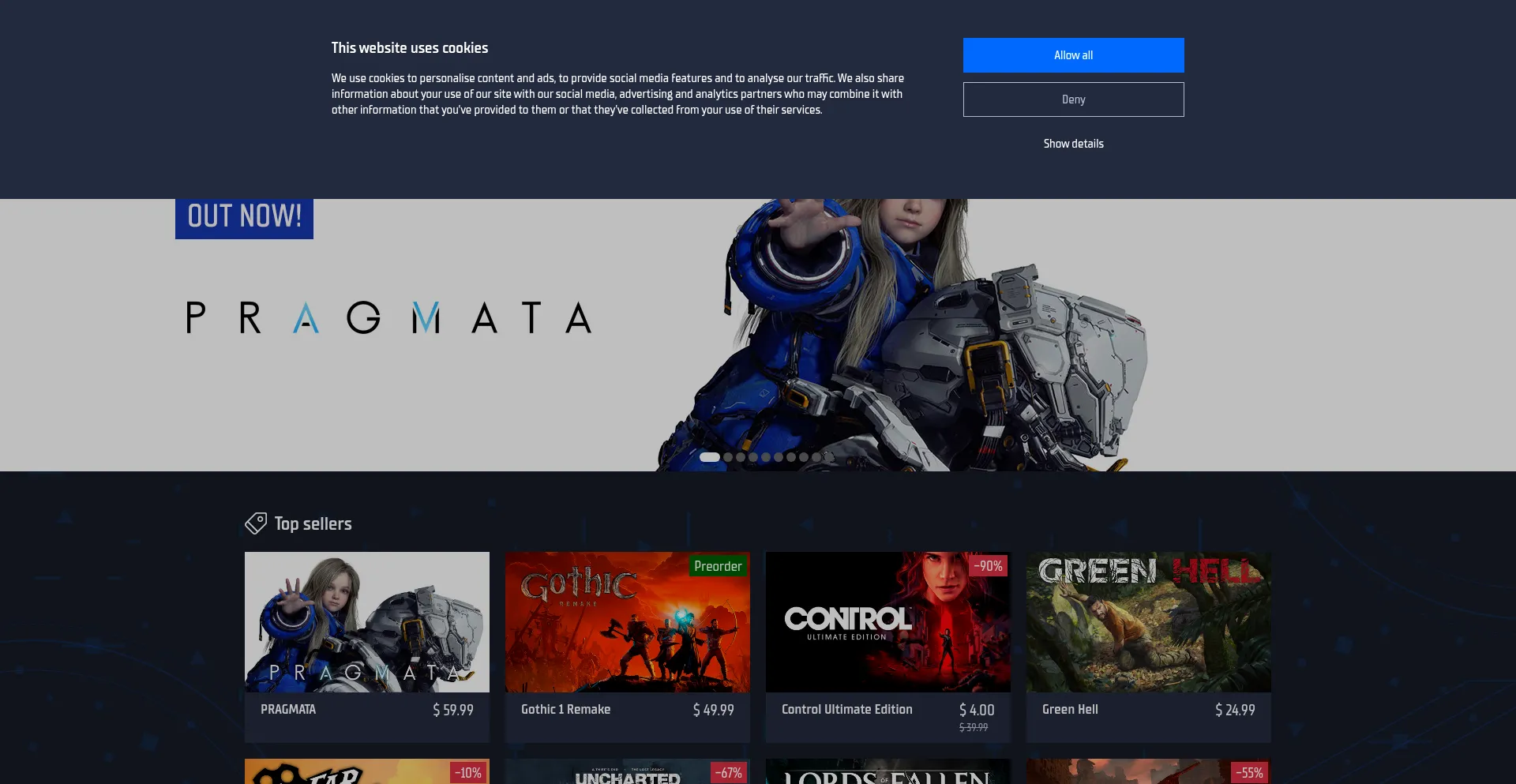The height and width of the screenshot is (784, 1516).
Task: Click the PRAGMATA title under its thumbnail
Action: pos(288,709)
